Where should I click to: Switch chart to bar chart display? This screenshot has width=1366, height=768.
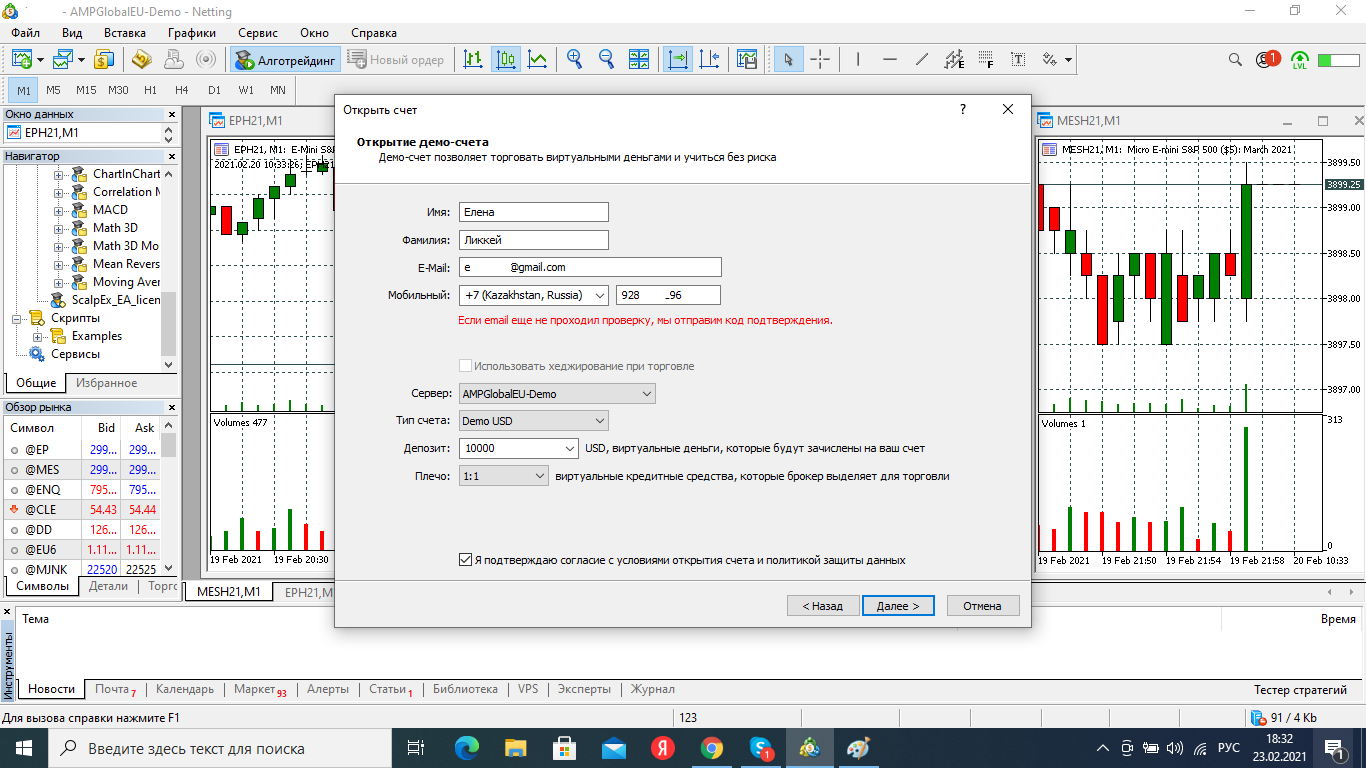click(x=473, y=60)
